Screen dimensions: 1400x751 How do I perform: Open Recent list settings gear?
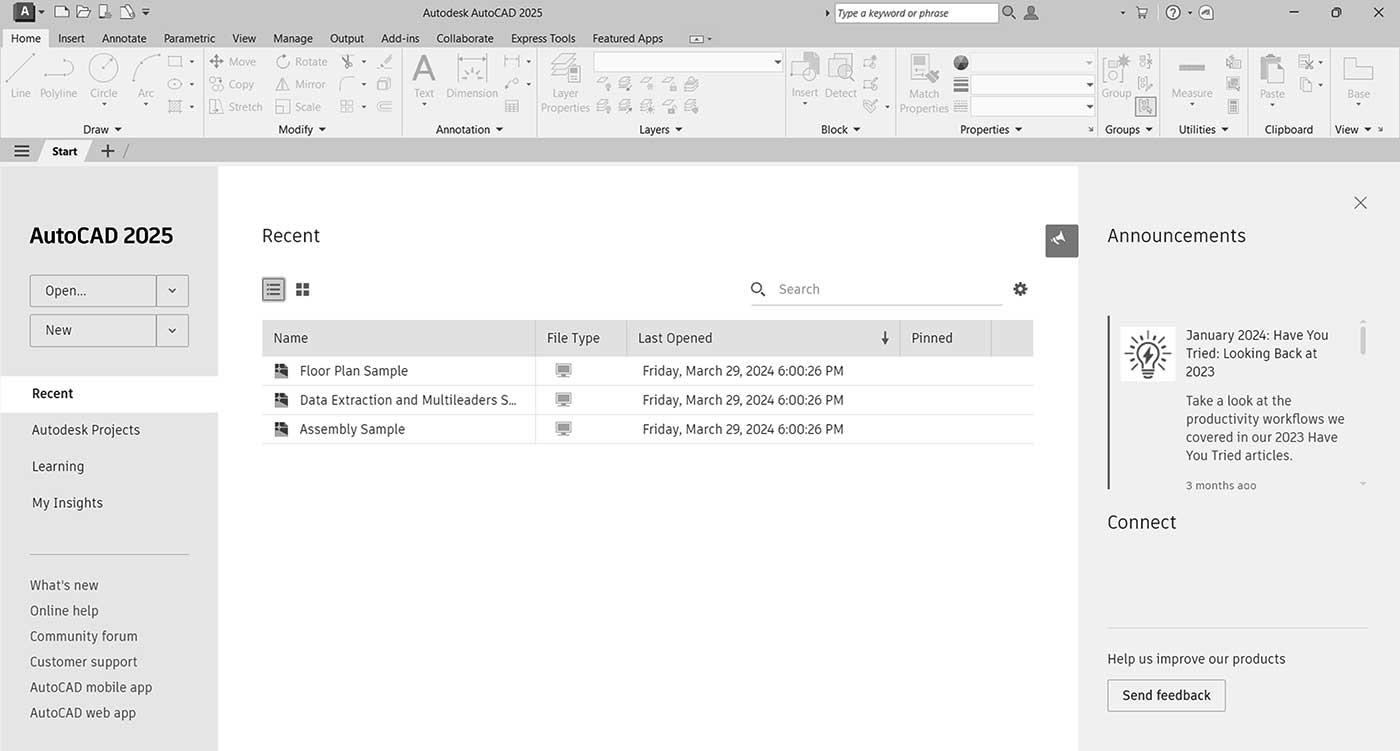1020,289
